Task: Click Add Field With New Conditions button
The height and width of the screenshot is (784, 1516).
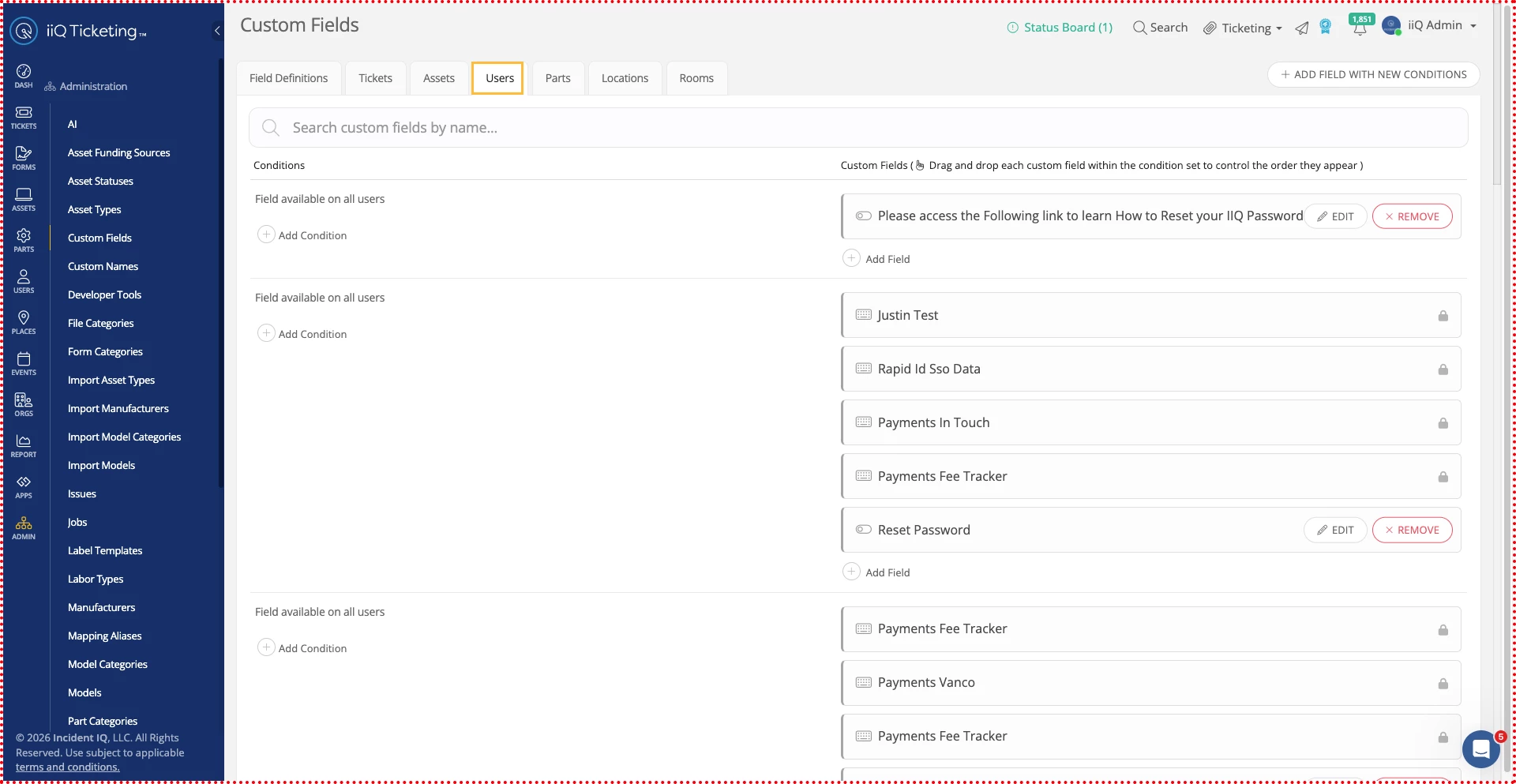Action: pyautogui.click(x=1373, y=74)
